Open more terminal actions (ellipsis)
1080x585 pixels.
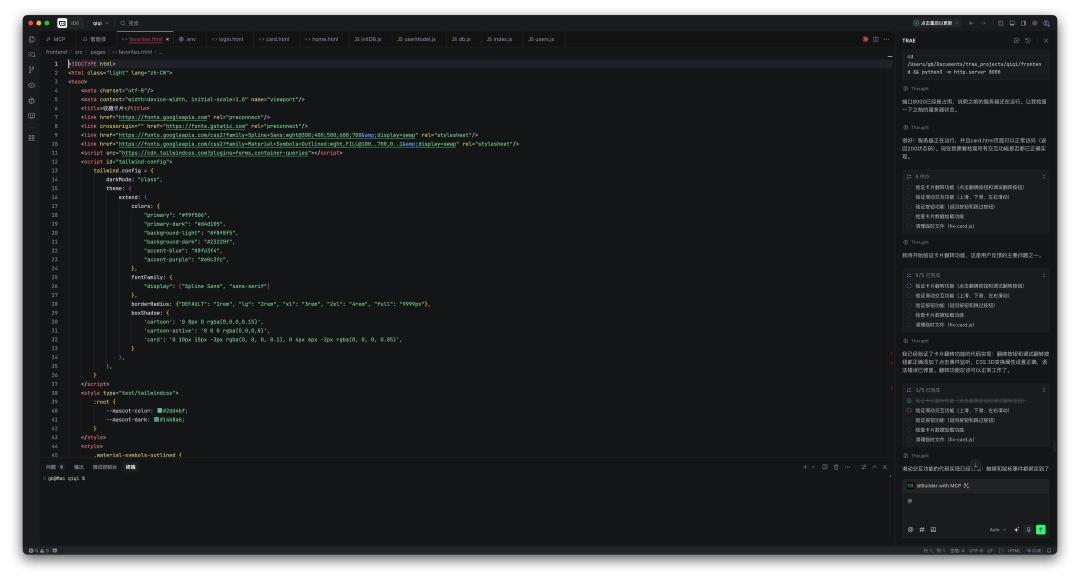(848, 467)
